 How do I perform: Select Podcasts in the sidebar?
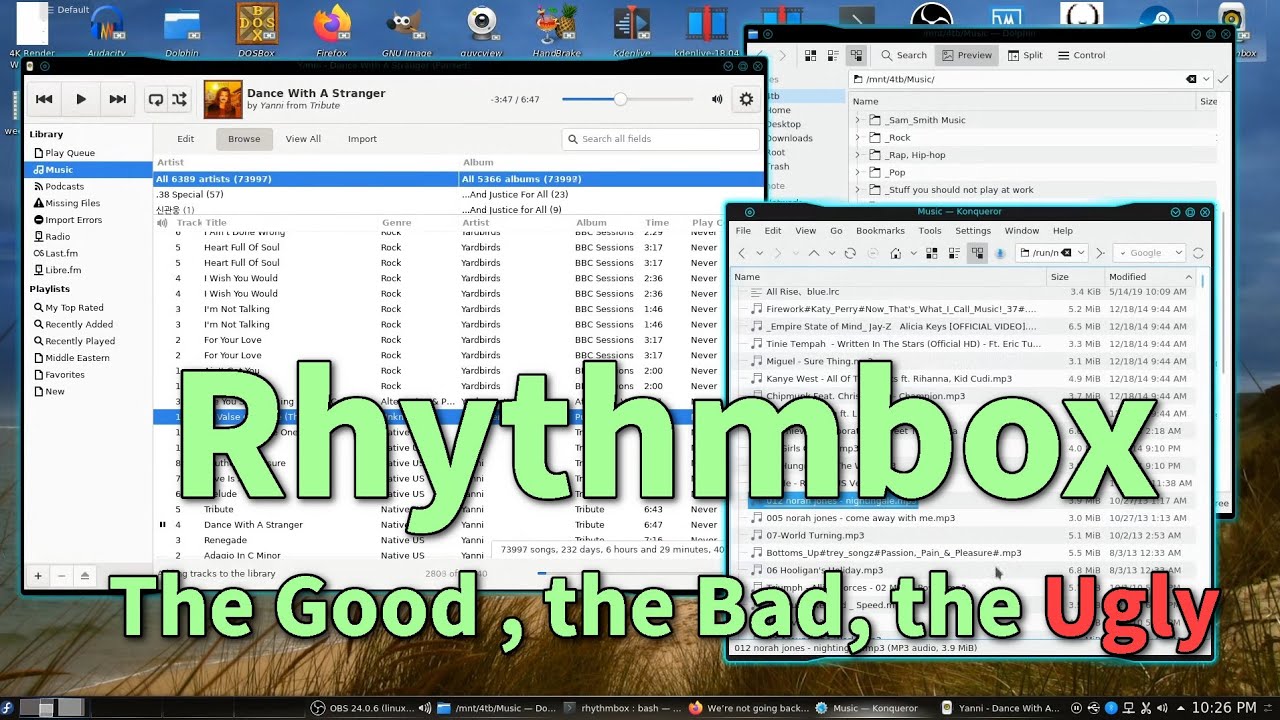[88, 186]
